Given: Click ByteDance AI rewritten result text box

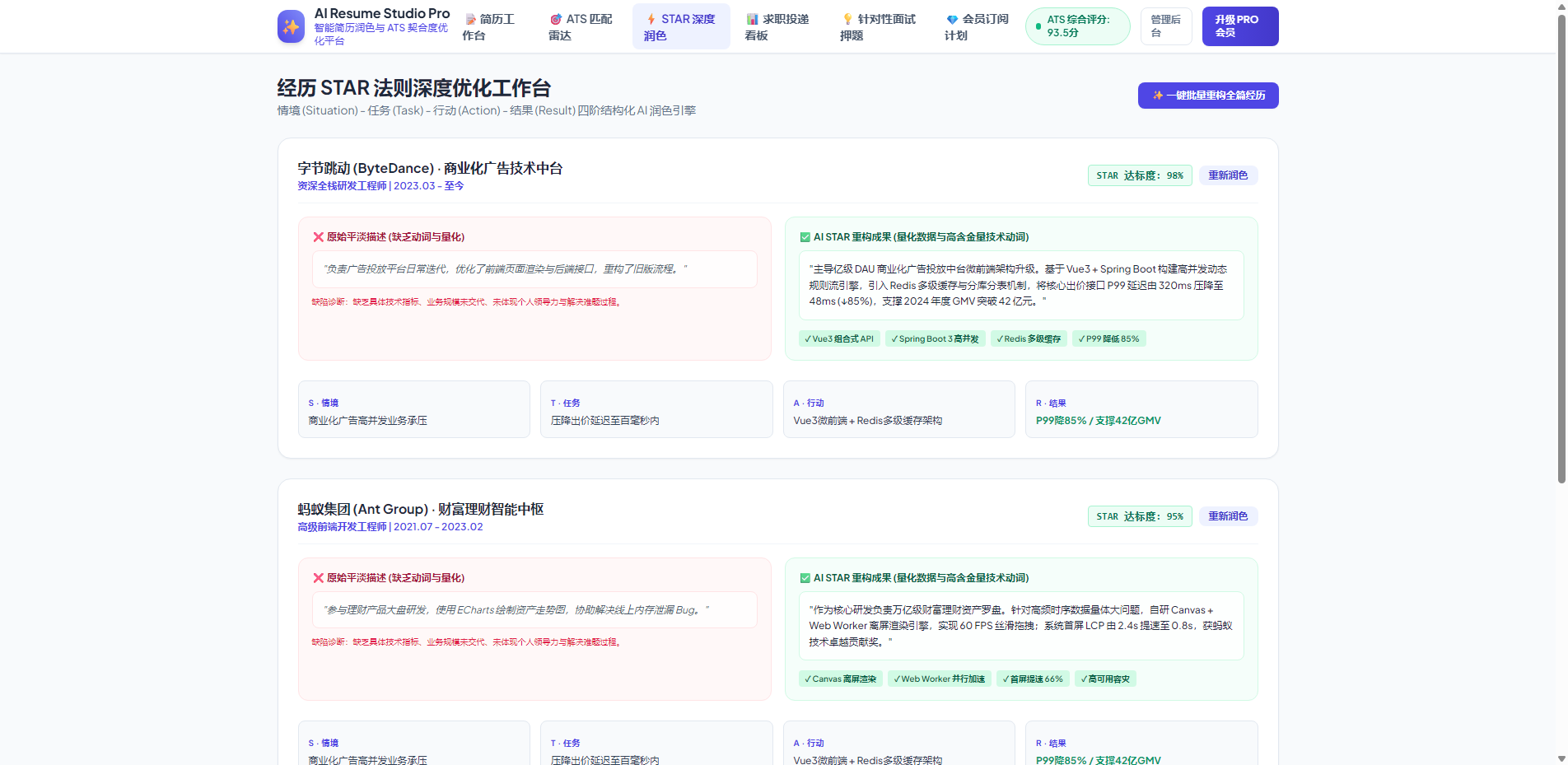Looking at the screenshot, I should 1021,285.
